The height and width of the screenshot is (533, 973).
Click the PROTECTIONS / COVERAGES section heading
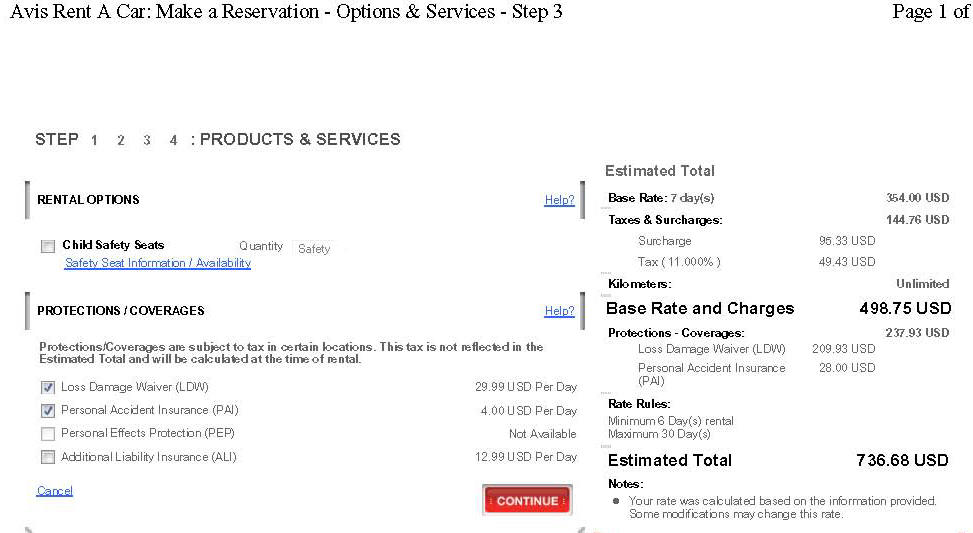(121, 311)
